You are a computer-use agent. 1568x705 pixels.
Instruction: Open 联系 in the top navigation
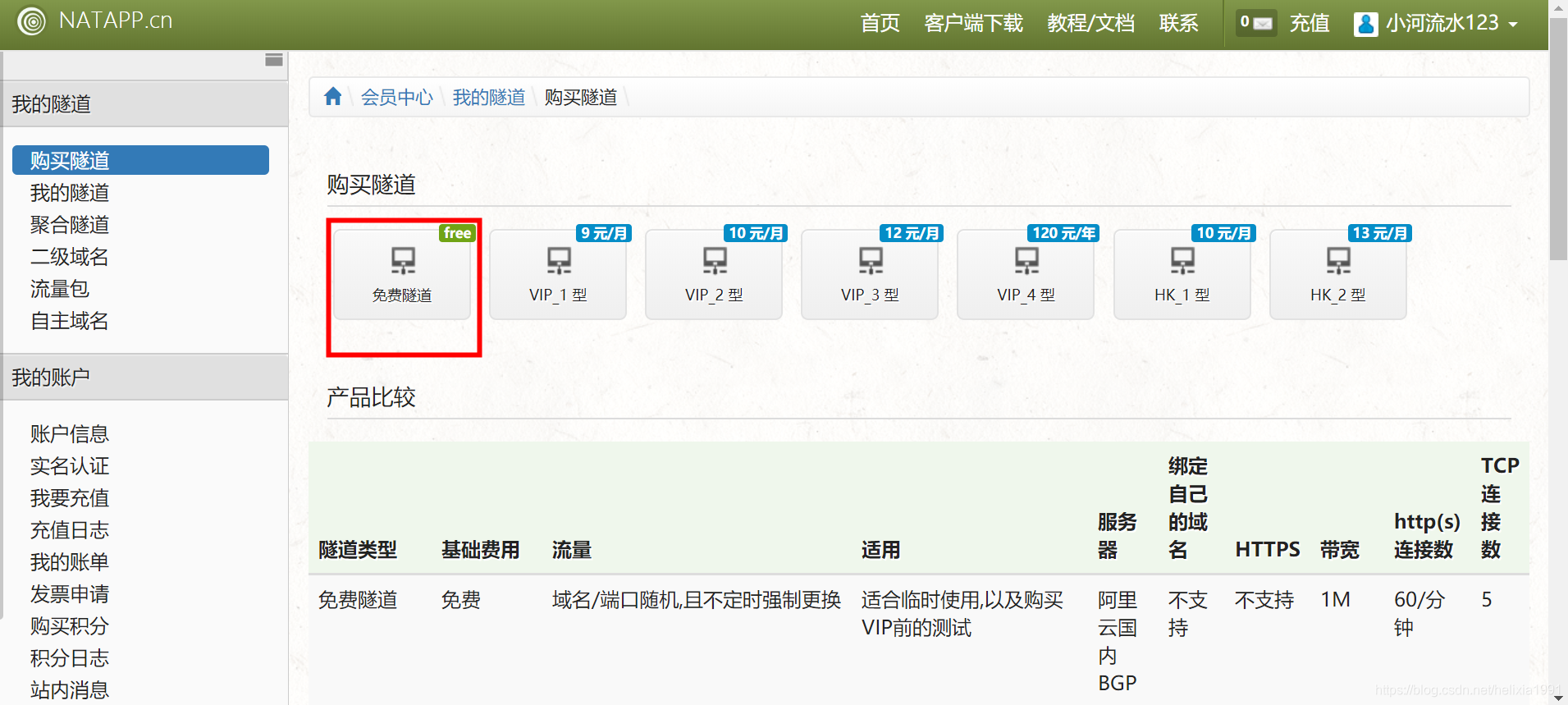tap(1178, 23)
